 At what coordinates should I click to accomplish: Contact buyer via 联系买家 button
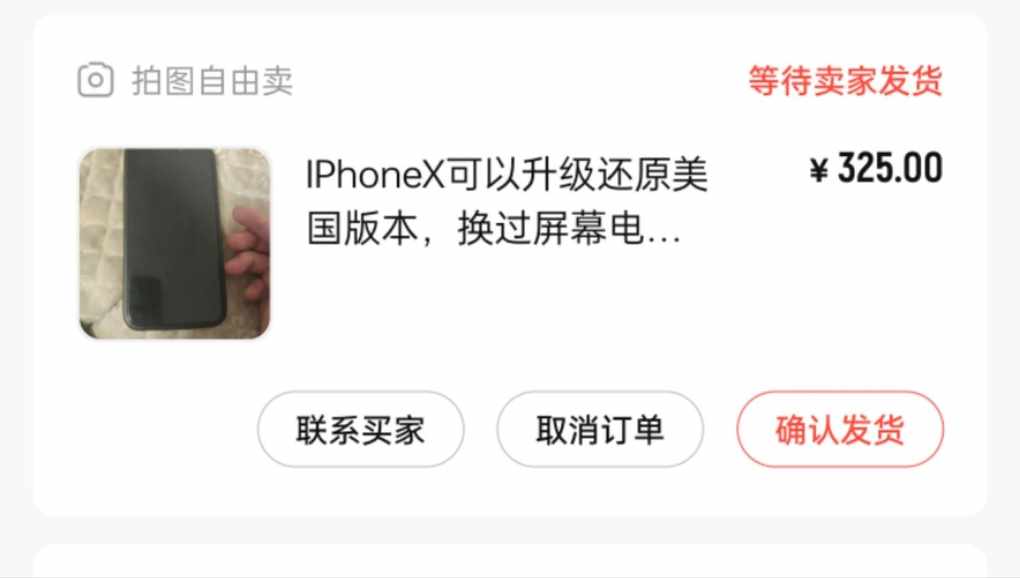[x=360, y=429]
